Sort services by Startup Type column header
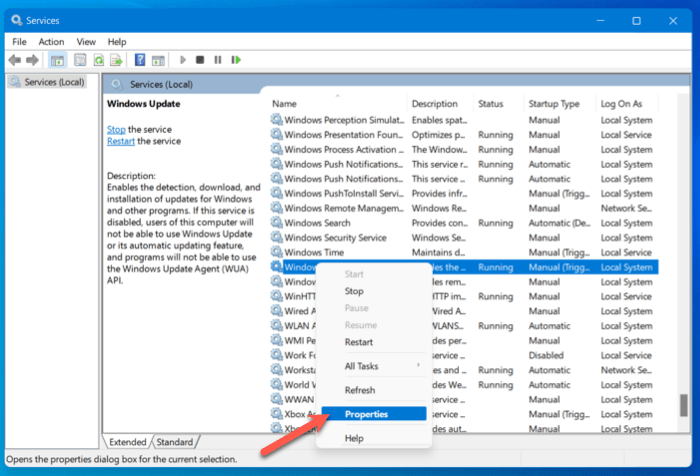700x476 pixels. [554, 104]
